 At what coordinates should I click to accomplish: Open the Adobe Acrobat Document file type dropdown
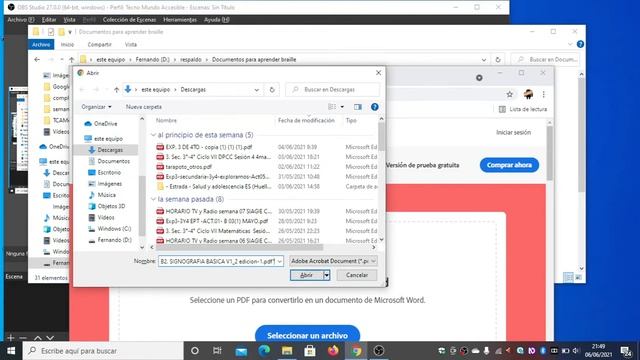click(333, 261)
